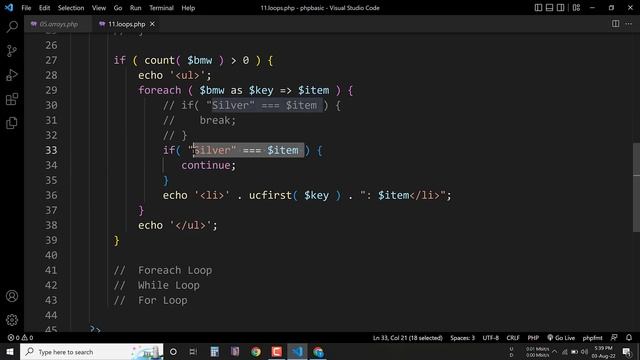This screenshot has width=640, height=360.
Task: Open the Edit menu
Action: pos(44,8)
